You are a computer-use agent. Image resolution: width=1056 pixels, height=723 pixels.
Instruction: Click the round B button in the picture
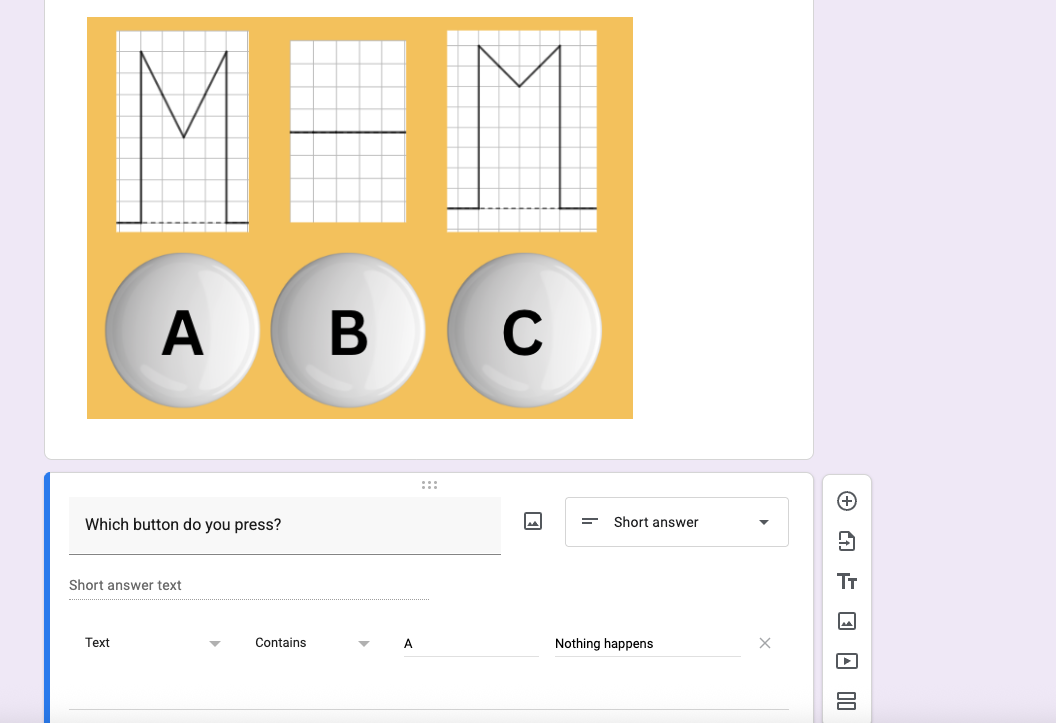[x=348, y=331]
